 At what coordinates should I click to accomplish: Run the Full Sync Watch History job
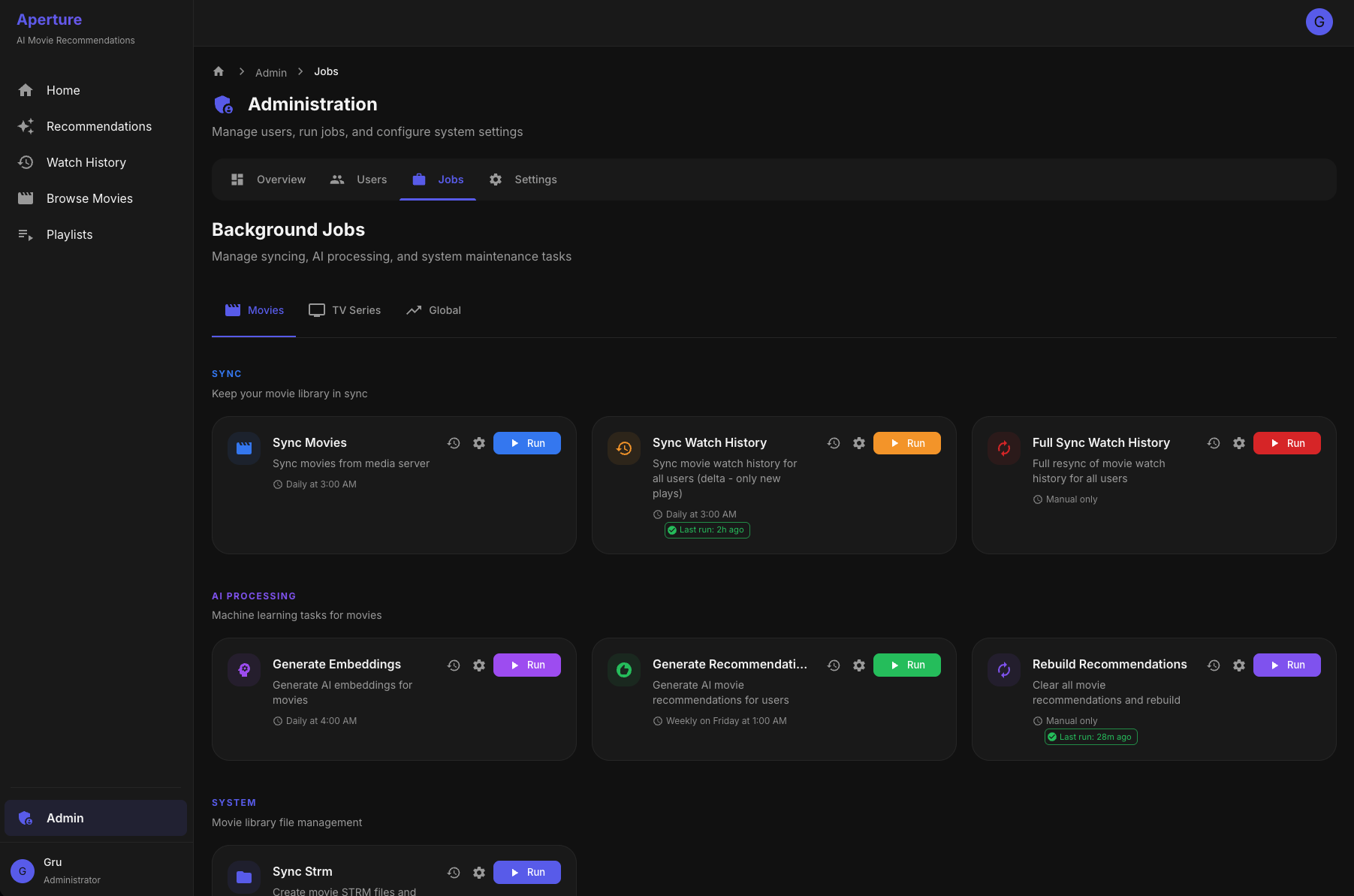point(1287,443)
